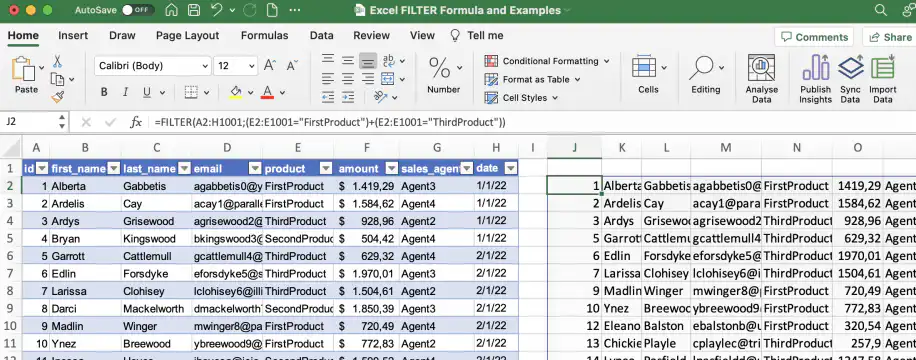Open the Undo history dropdown arrow

pyautogui.click(x=233, y=11)
